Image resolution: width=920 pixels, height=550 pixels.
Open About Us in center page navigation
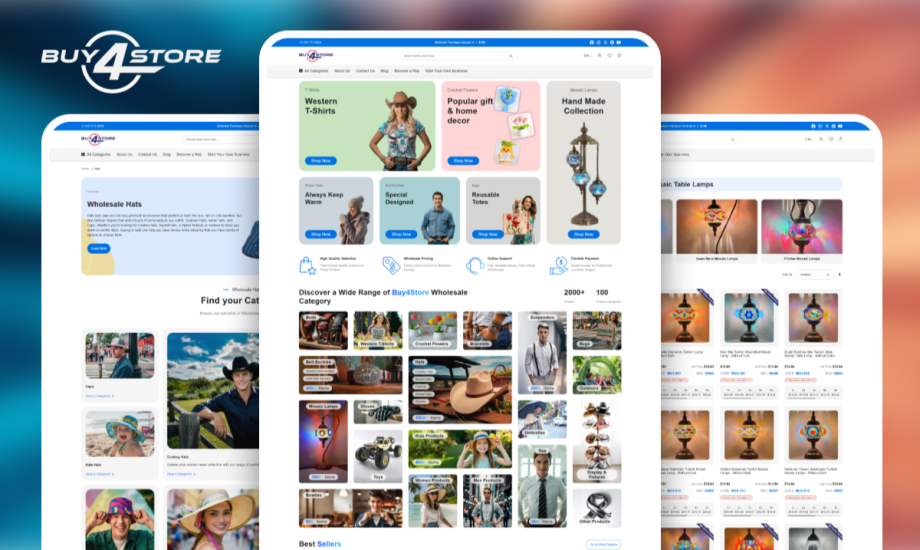(x=342, y=70)
